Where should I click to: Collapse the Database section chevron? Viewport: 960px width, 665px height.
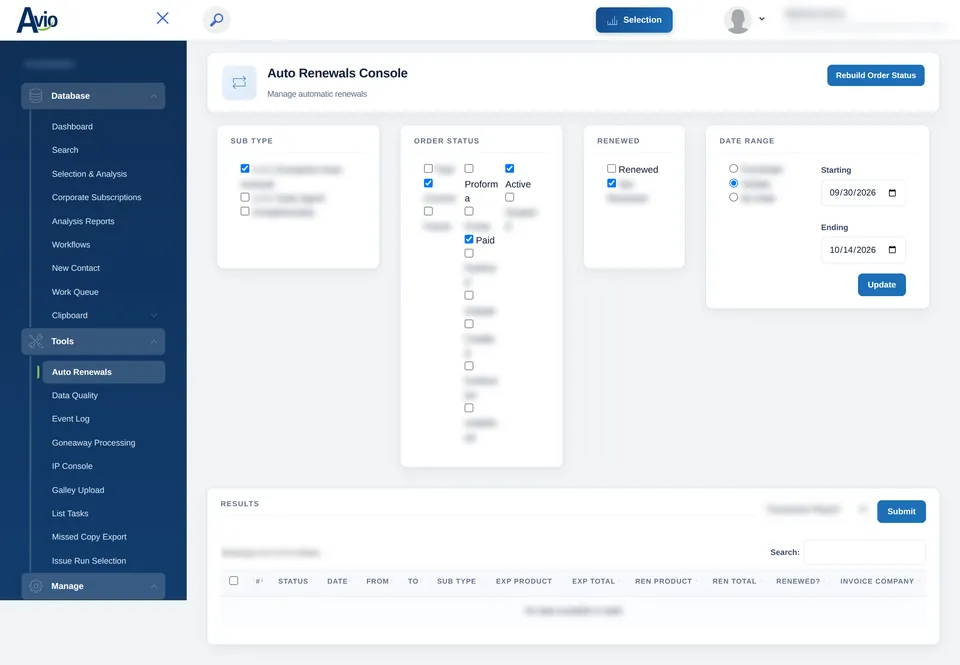click(154, 96)
